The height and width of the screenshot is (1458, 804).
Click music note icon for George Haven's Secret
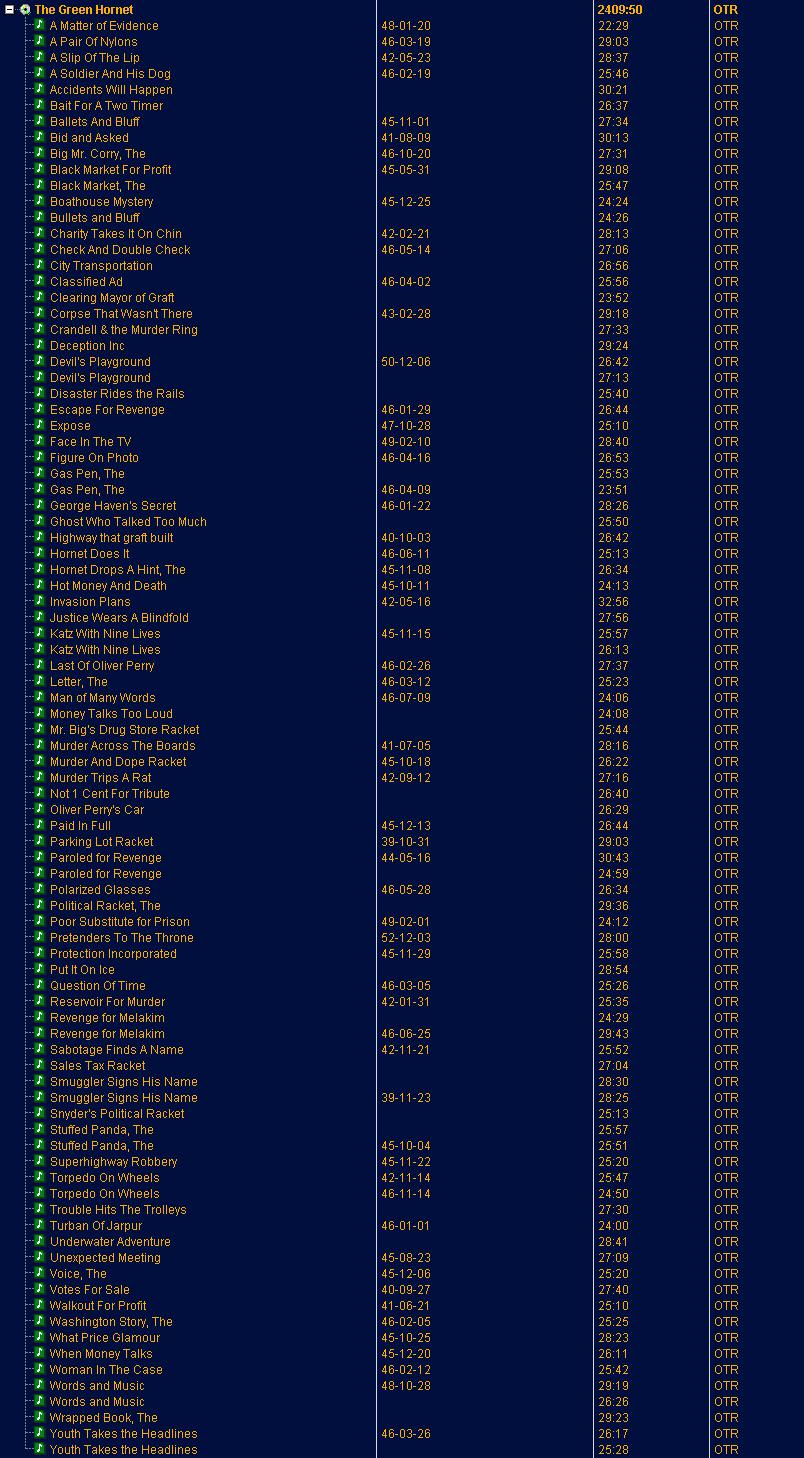[40, 505]
